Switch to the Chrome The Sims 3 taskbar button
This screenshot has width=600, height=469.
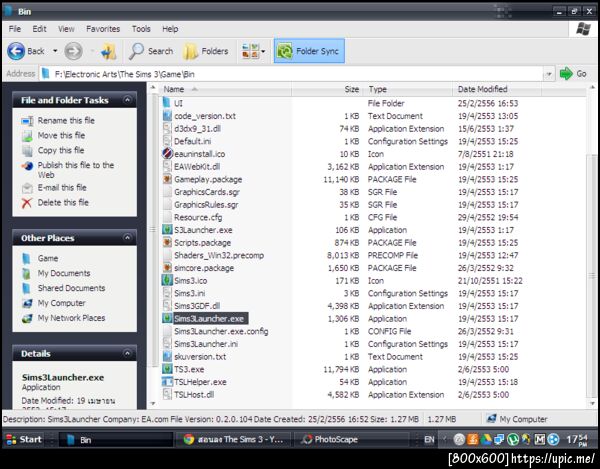(234, 439)
